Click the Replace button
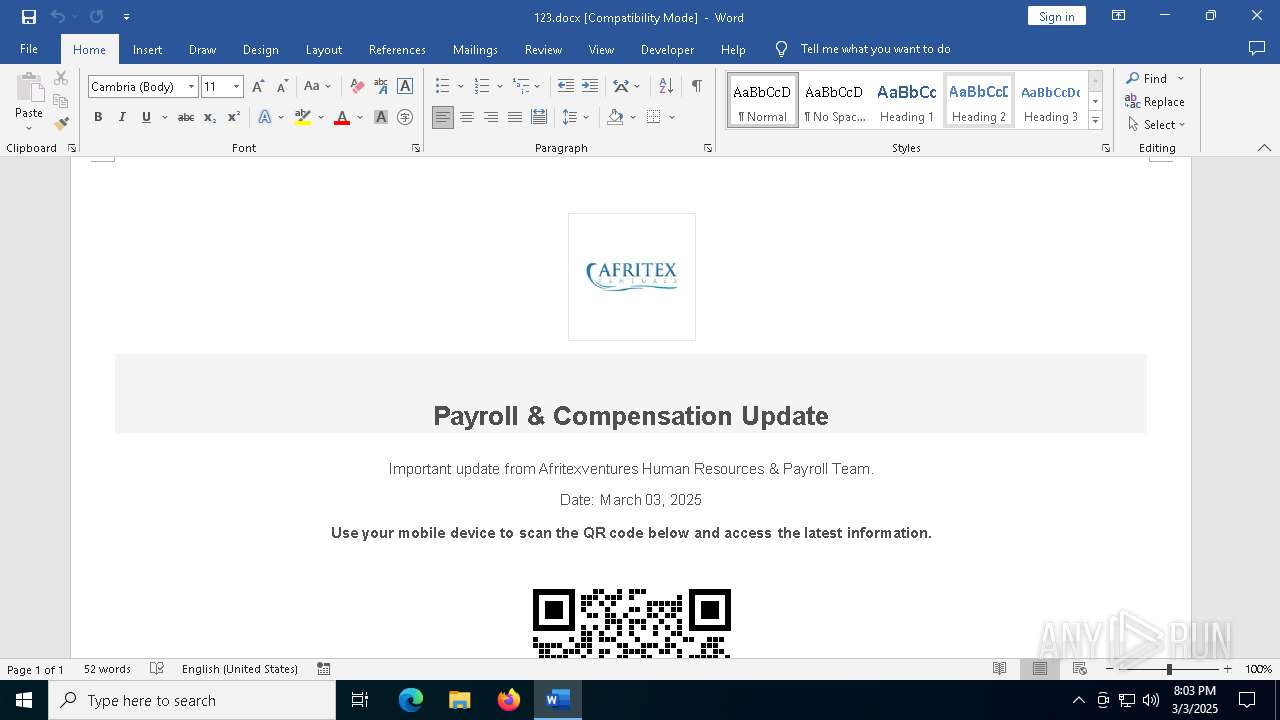 [1155, 101]
